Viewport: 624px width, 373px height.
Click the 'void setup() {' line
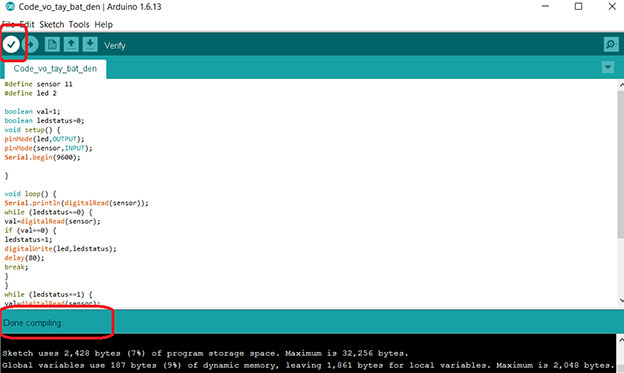(x=32, y=130)
